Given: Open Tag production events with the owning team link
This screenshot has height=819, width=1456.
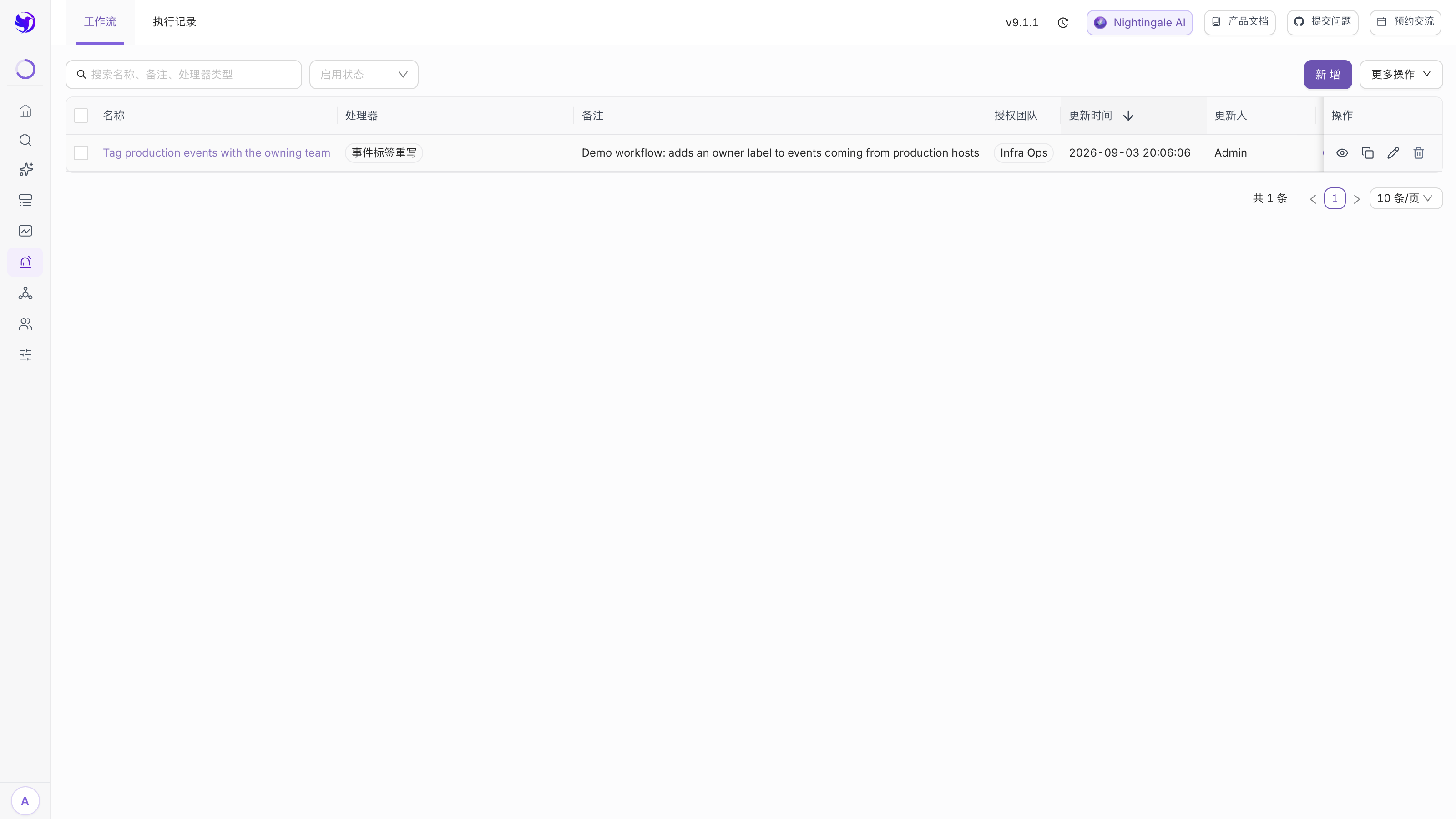Looking at the screenshot, I should (217, 153).
